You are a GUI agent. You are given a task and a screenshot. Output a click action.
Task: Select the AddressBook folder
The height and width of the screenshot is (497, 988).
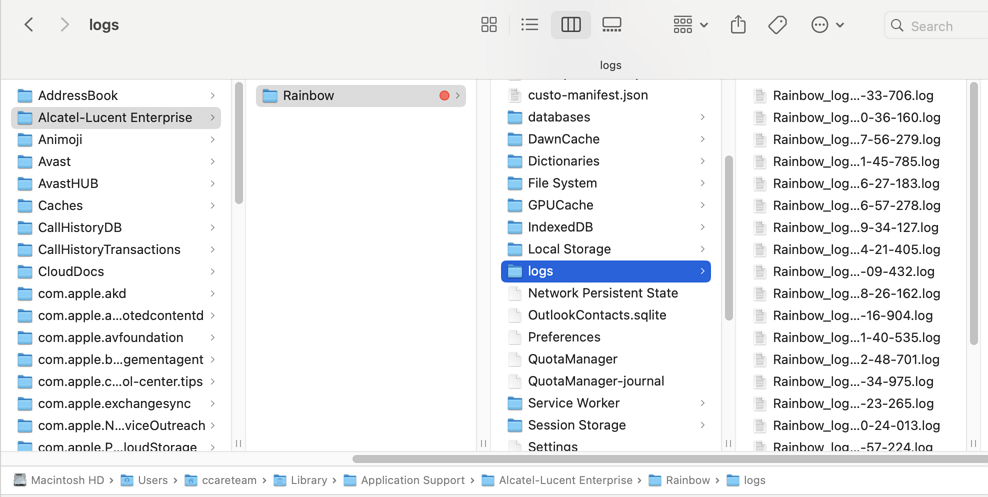[116, 96]
